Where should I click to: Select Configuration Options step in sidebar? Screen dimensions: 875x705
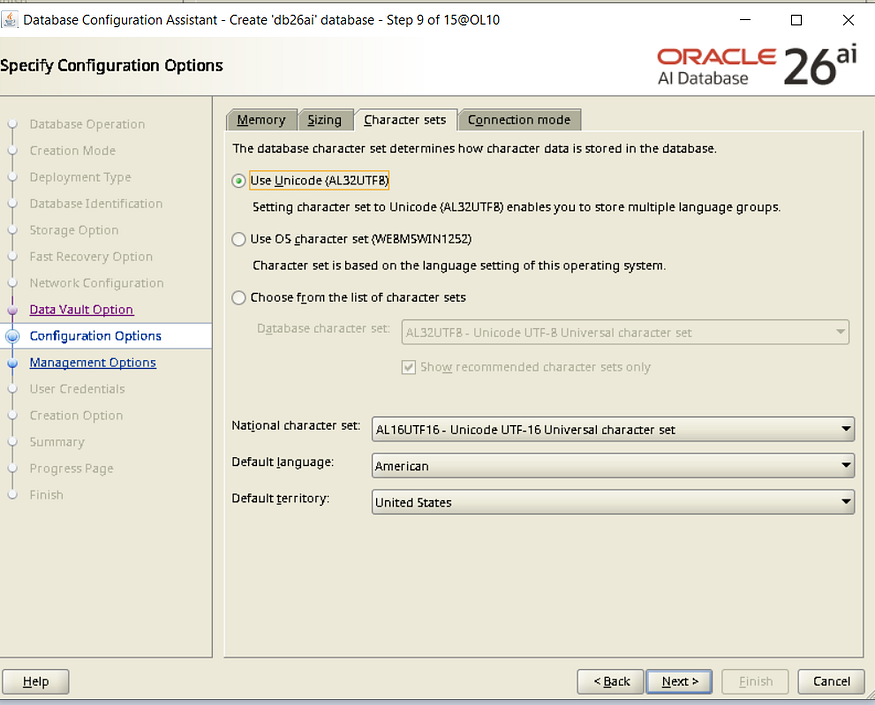[95, 336]
